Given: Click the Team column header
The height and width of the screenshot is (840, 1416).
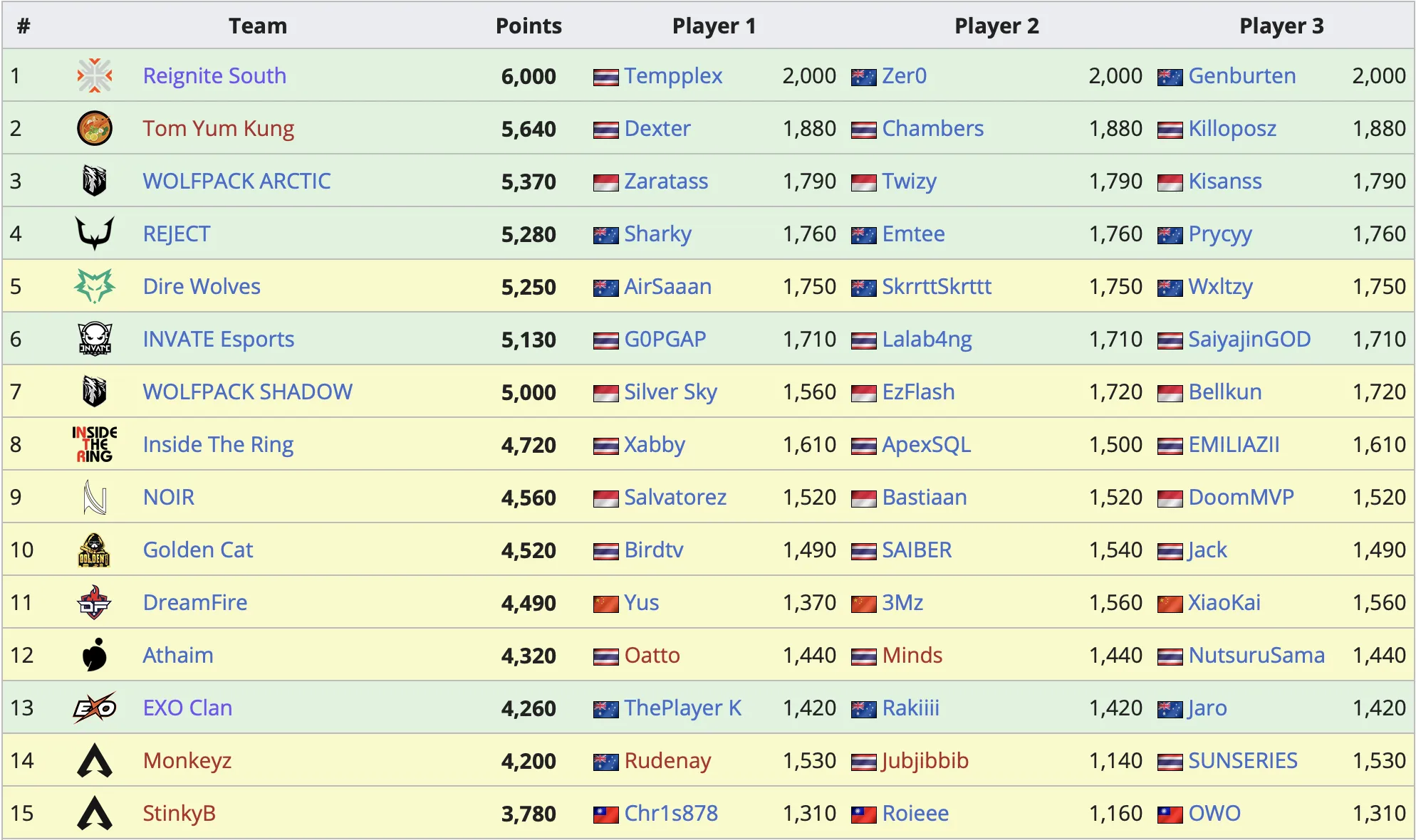Looking at the screenshot, I should click(x=257, y=26).
